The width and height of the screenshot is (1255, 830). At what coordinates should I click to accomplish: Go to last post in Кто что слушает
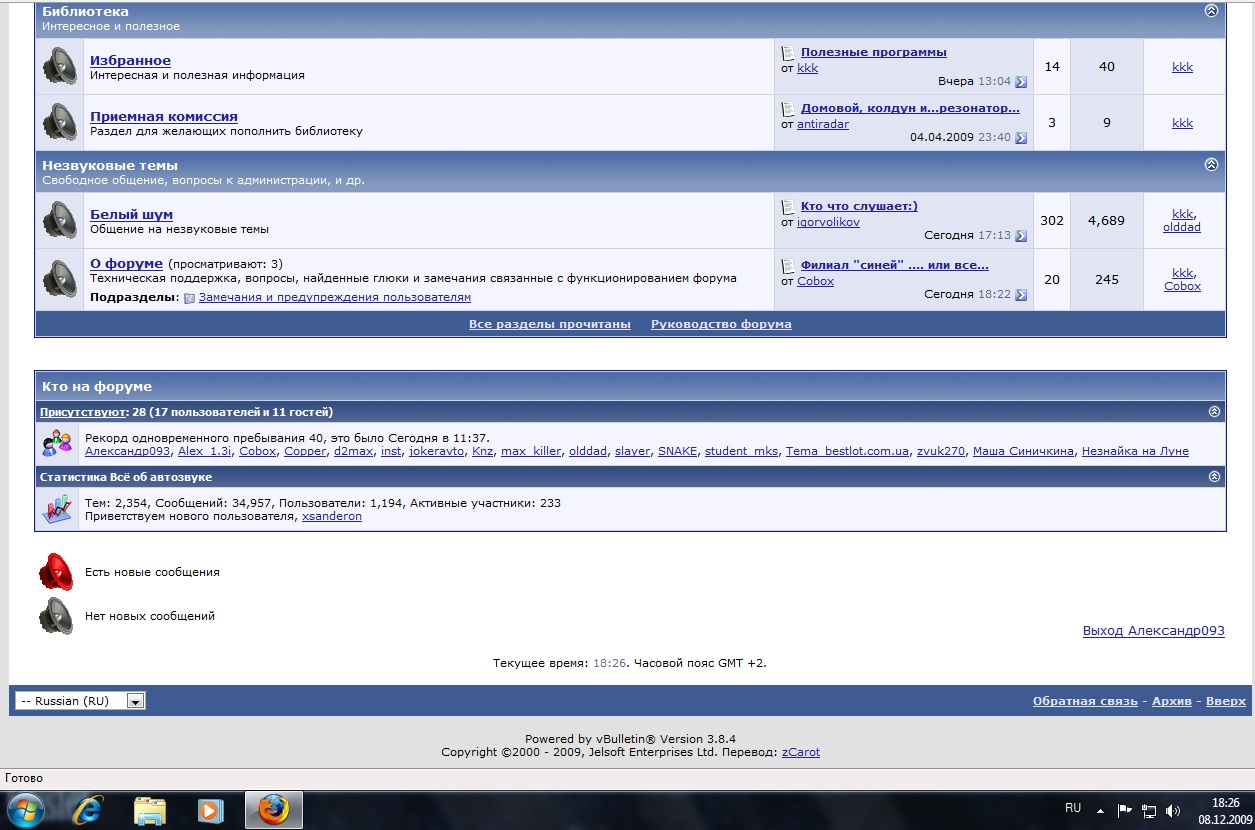[1021, 236]
